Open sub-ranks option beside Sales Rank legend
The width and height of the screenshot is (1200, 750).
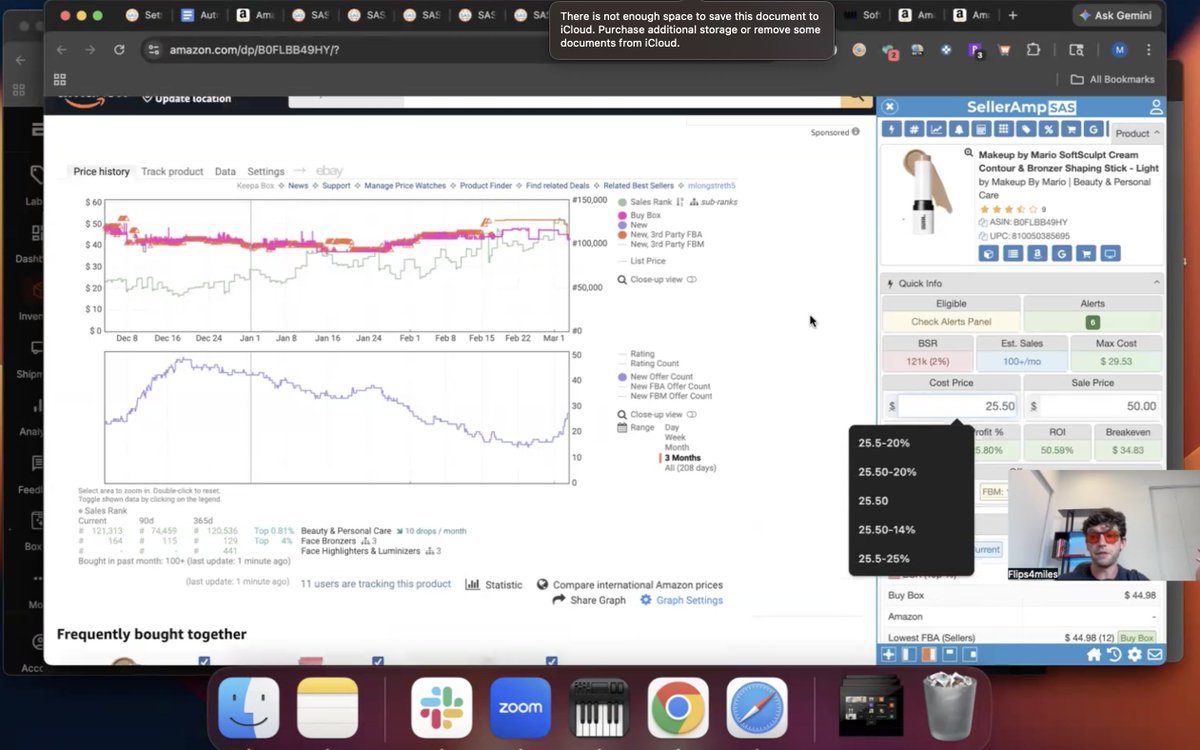pos(716,202)
